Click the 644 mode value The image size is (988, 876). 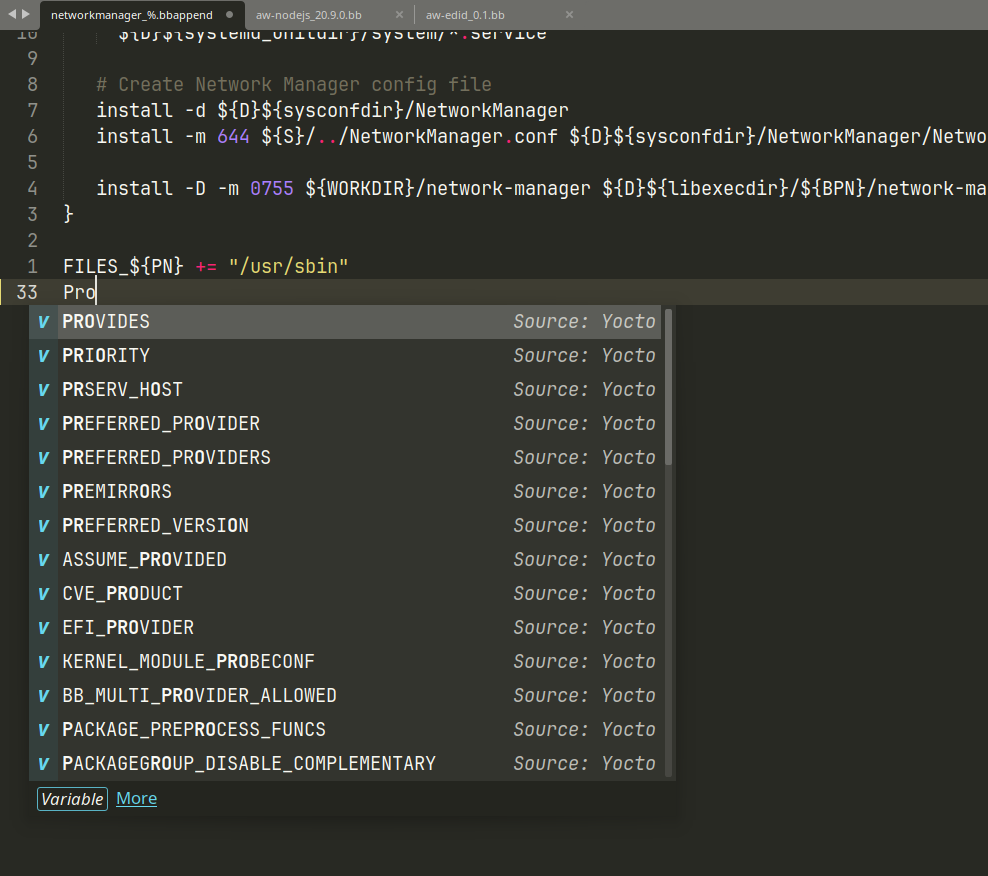[233, 137]
